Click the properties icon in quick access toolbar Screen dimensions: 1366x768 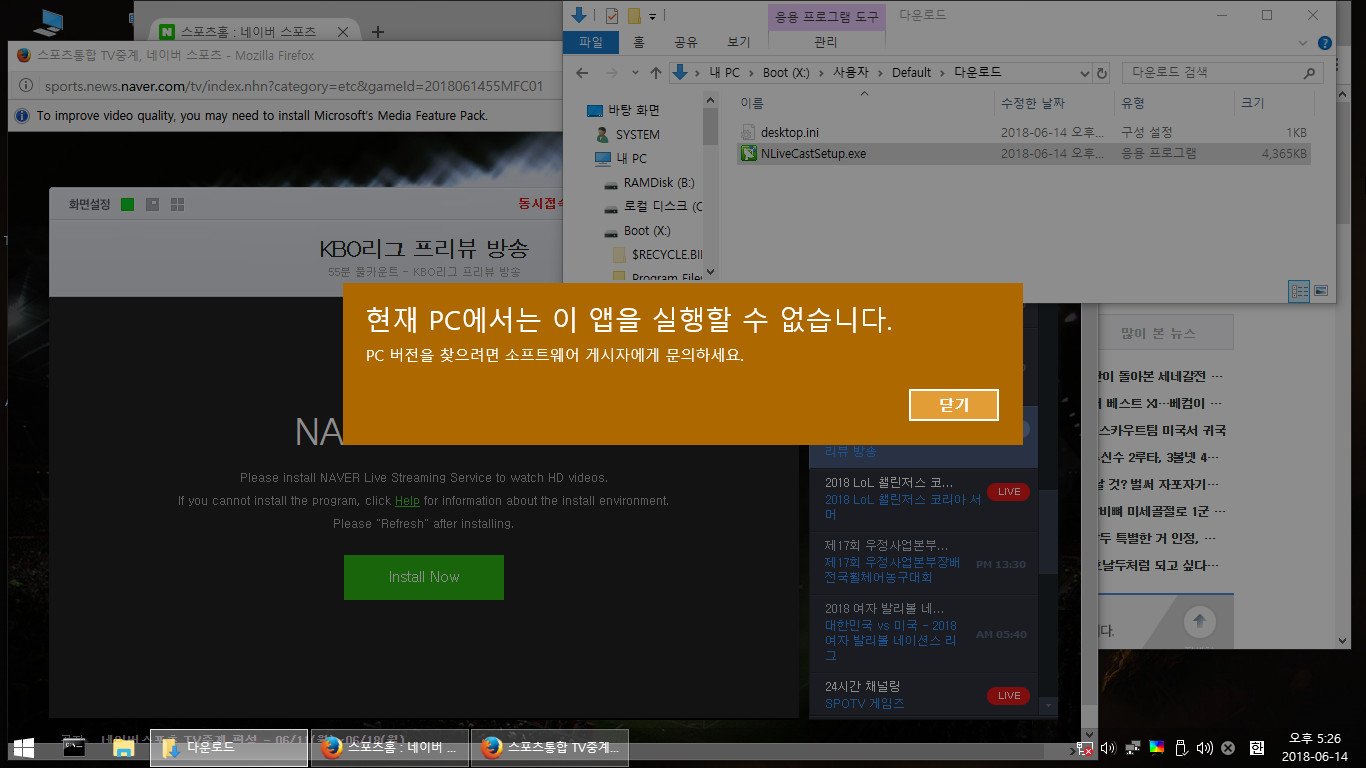pos(611,15)
